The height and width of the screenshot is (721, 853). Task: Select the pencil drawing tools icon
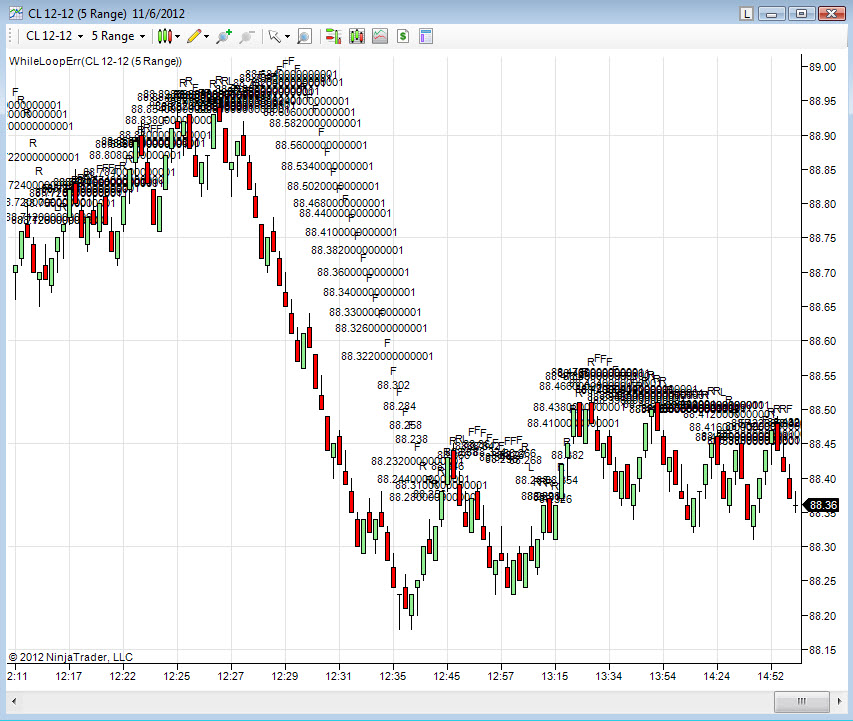pyautogui.click(x=194, y=36)
